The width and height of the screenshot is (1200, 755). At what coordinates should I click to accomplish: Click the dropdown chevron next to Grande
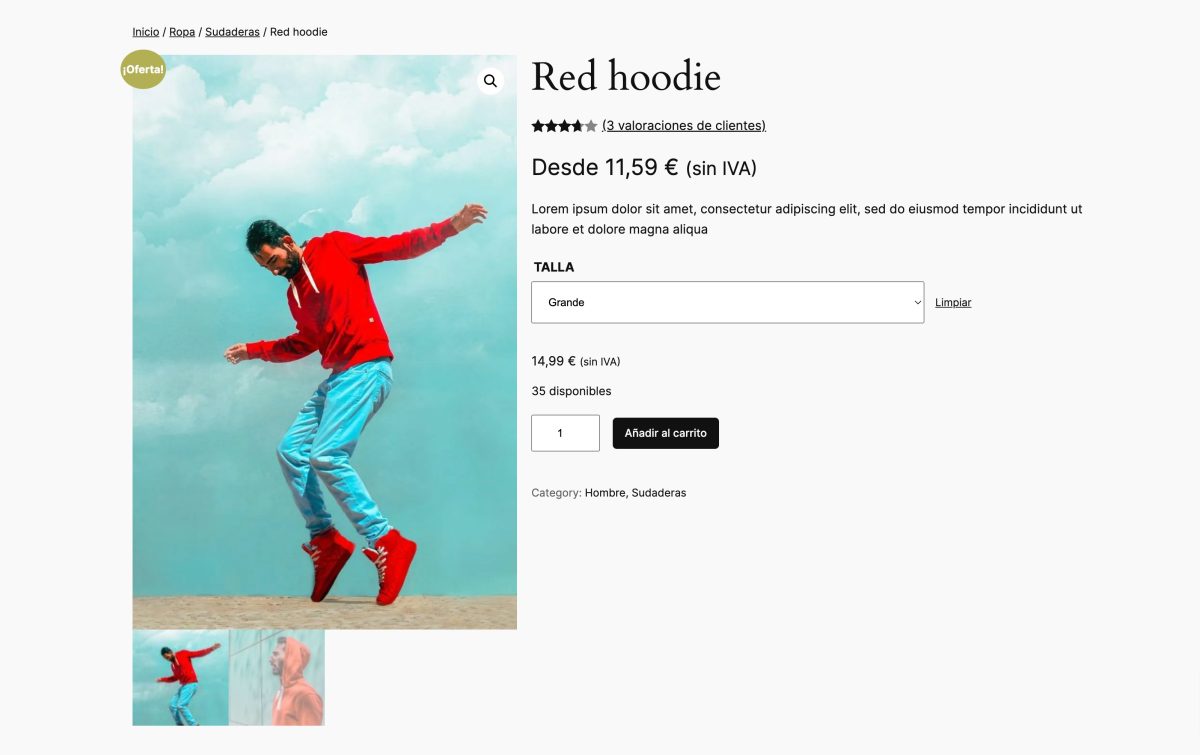pos(916,301)
